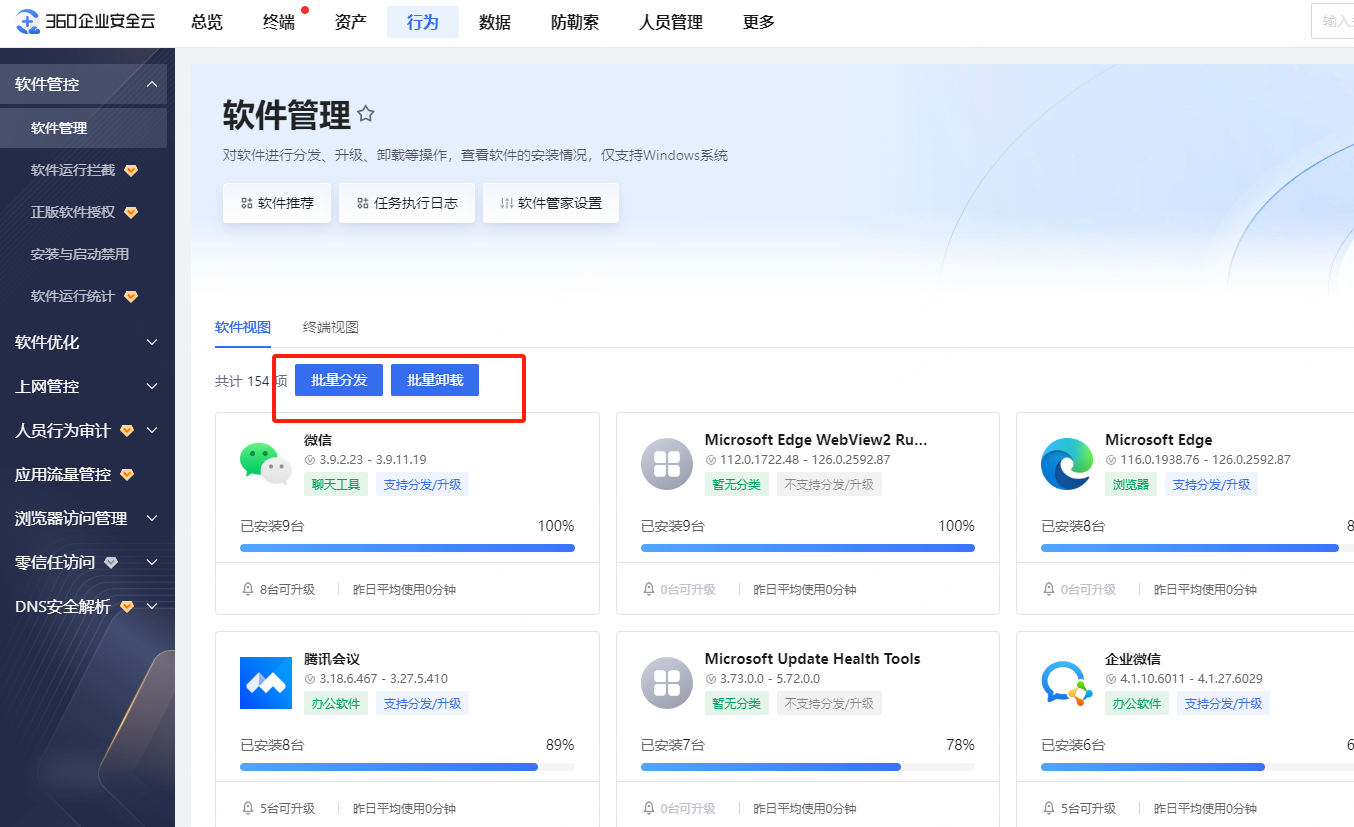
Task: Click the 360企业安全云 logo icon
Action: coord(28,22)
